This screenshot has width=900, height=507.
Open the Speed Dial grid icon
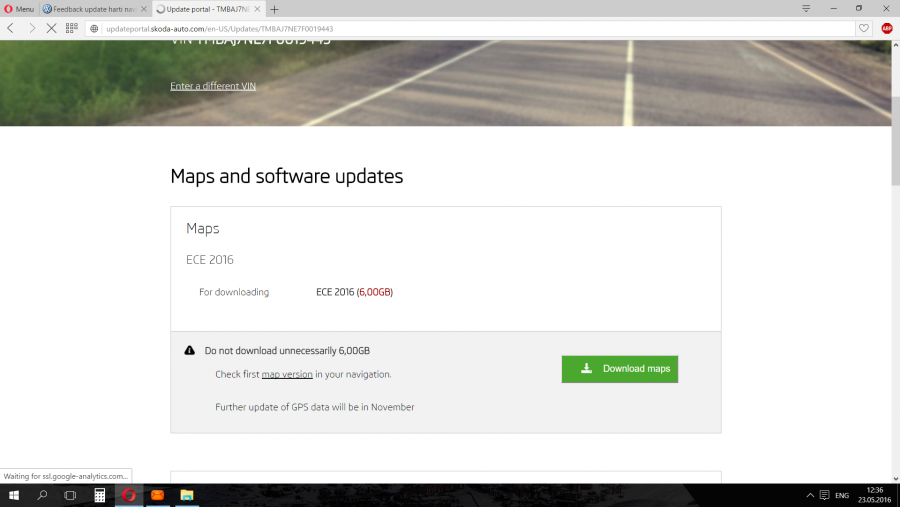72,28
